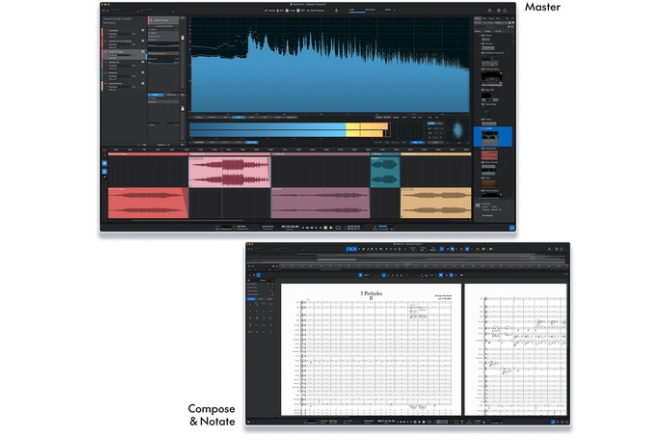Click the blue corner icon in Compose window status bar
The image size is (672, 440).
pyautogui.click(x=553, y=422)
